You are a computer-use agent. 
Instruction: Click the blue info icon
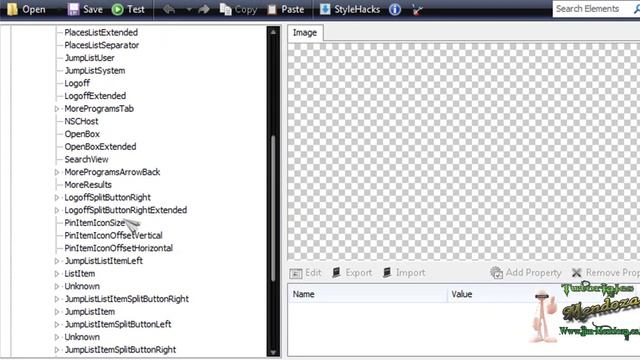395,9
